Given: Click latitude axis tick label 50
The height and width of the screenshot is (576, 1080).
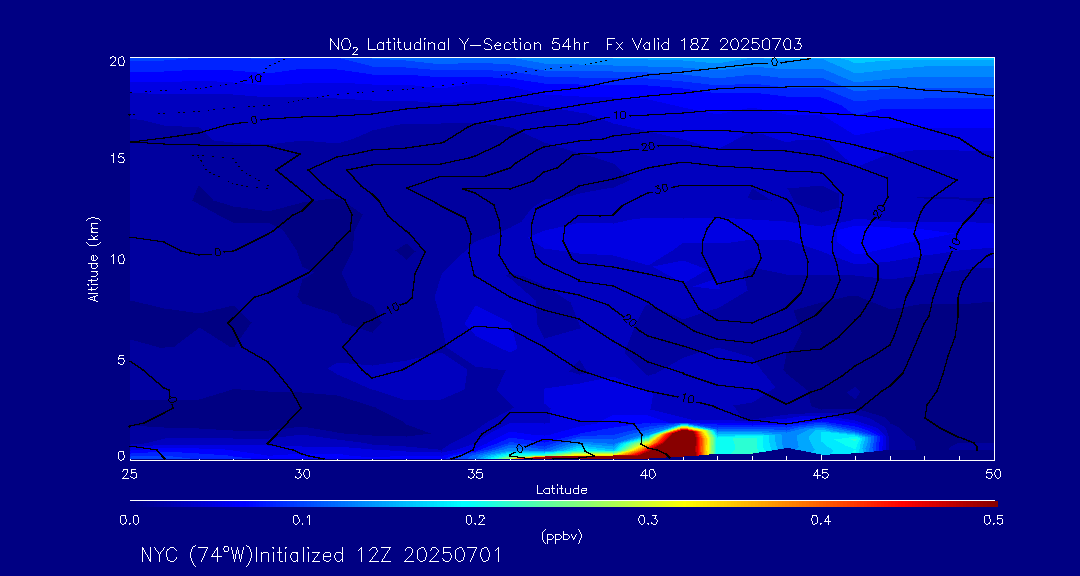Looking at the screenshot, I should click(x=994, y=474).
